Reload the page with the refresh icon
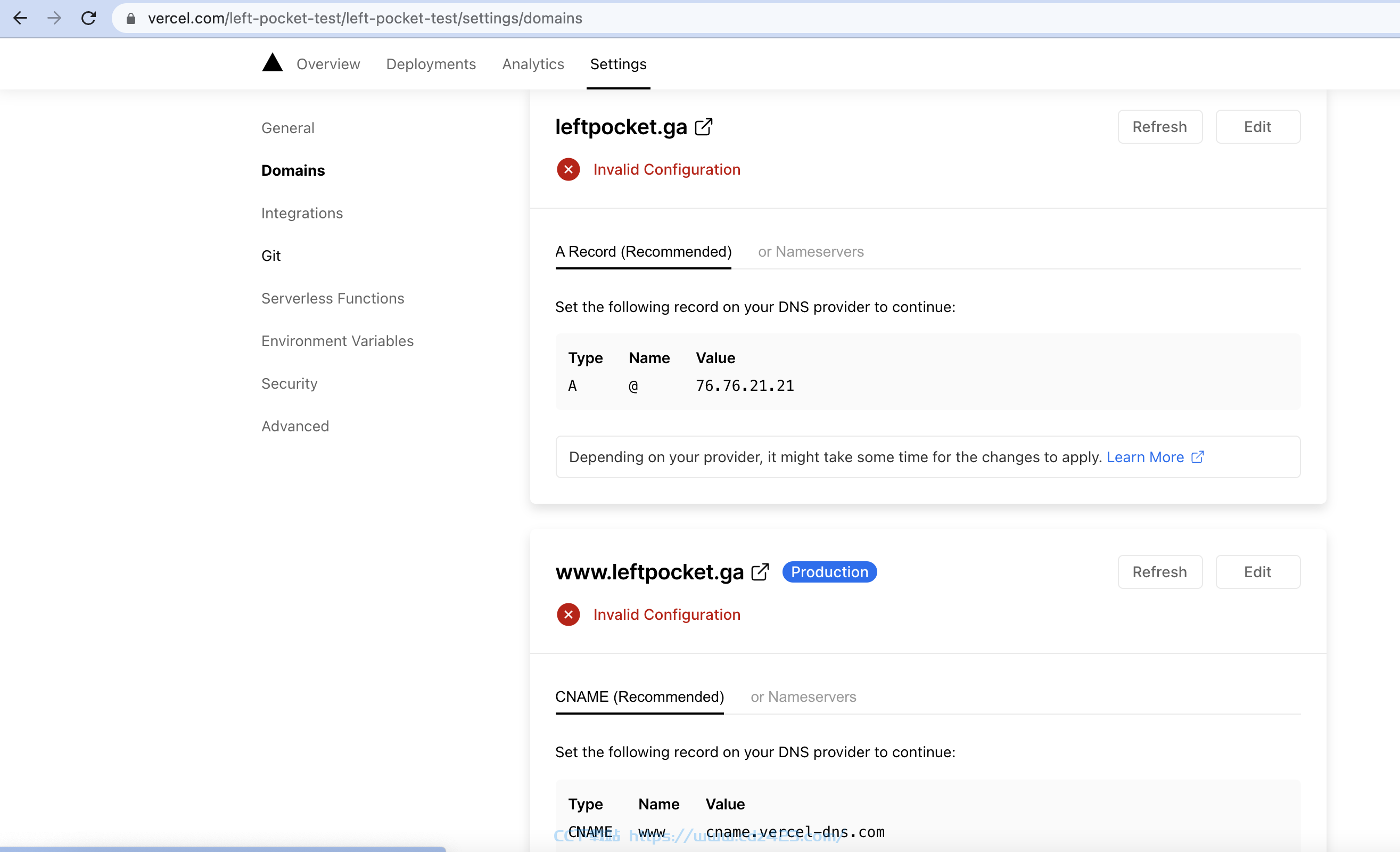Viewport: 1400px width, 852px height. pos(89,18)
